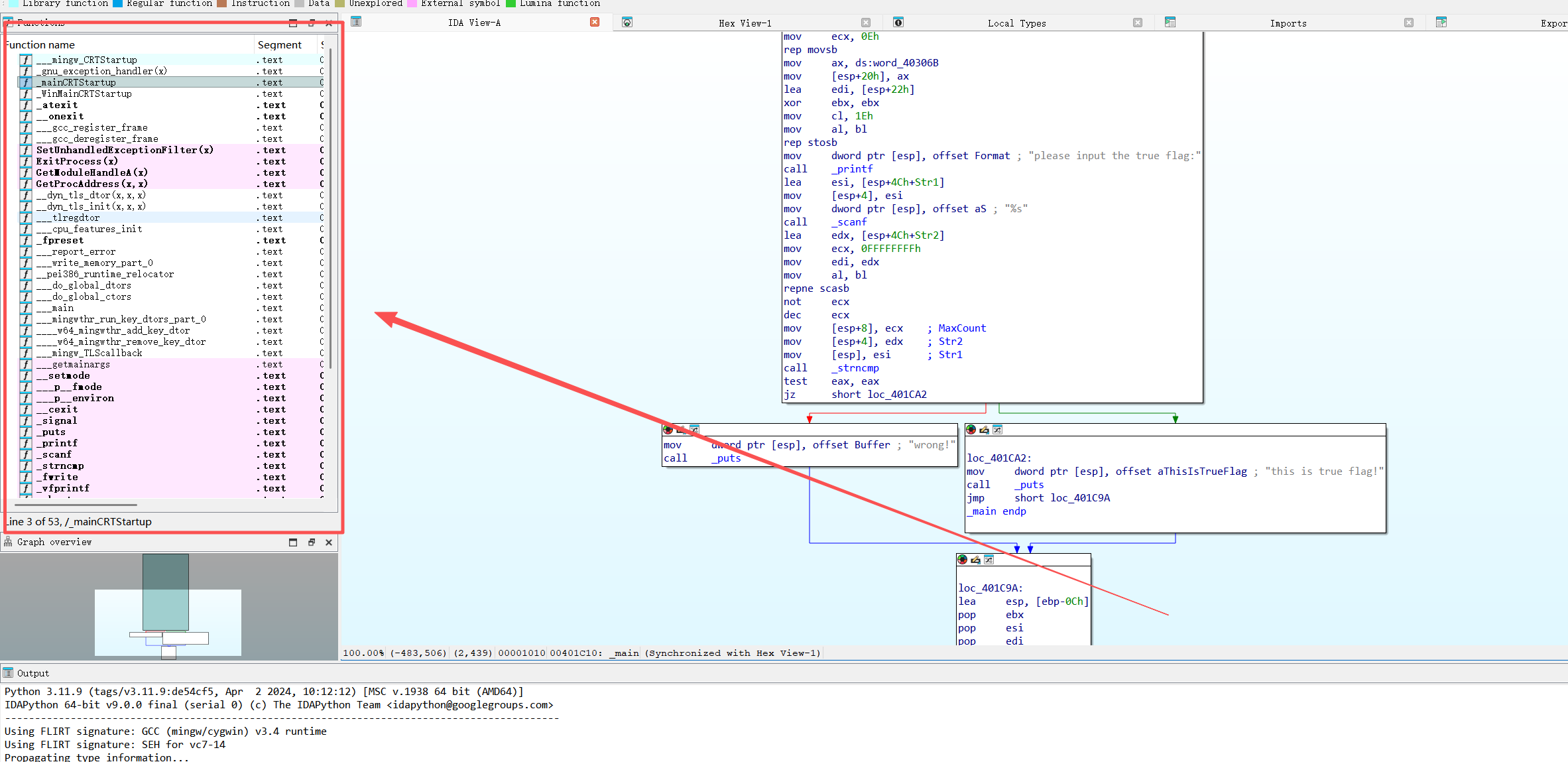Switch to the Hex View-1 tab

coord(745,23)
